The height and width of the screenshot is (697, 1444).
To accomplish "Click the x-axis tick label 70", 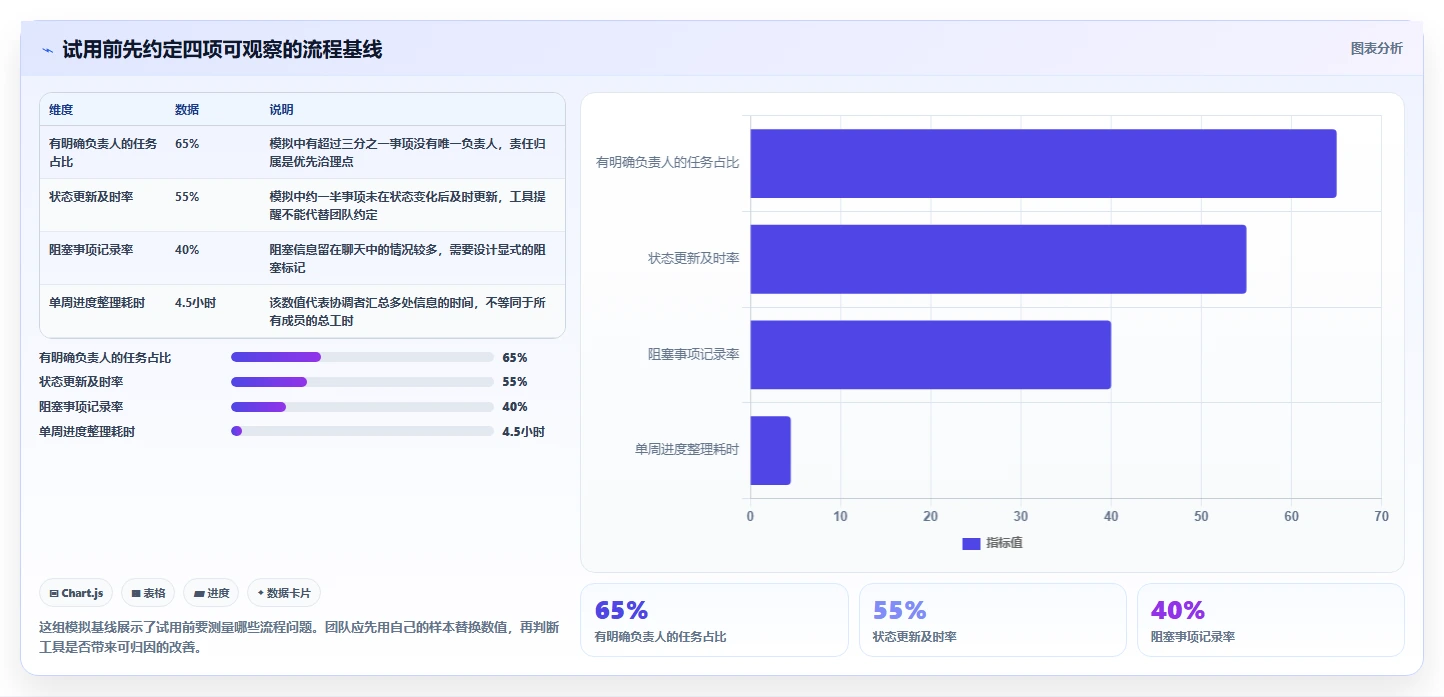I will pos(1381,516).
